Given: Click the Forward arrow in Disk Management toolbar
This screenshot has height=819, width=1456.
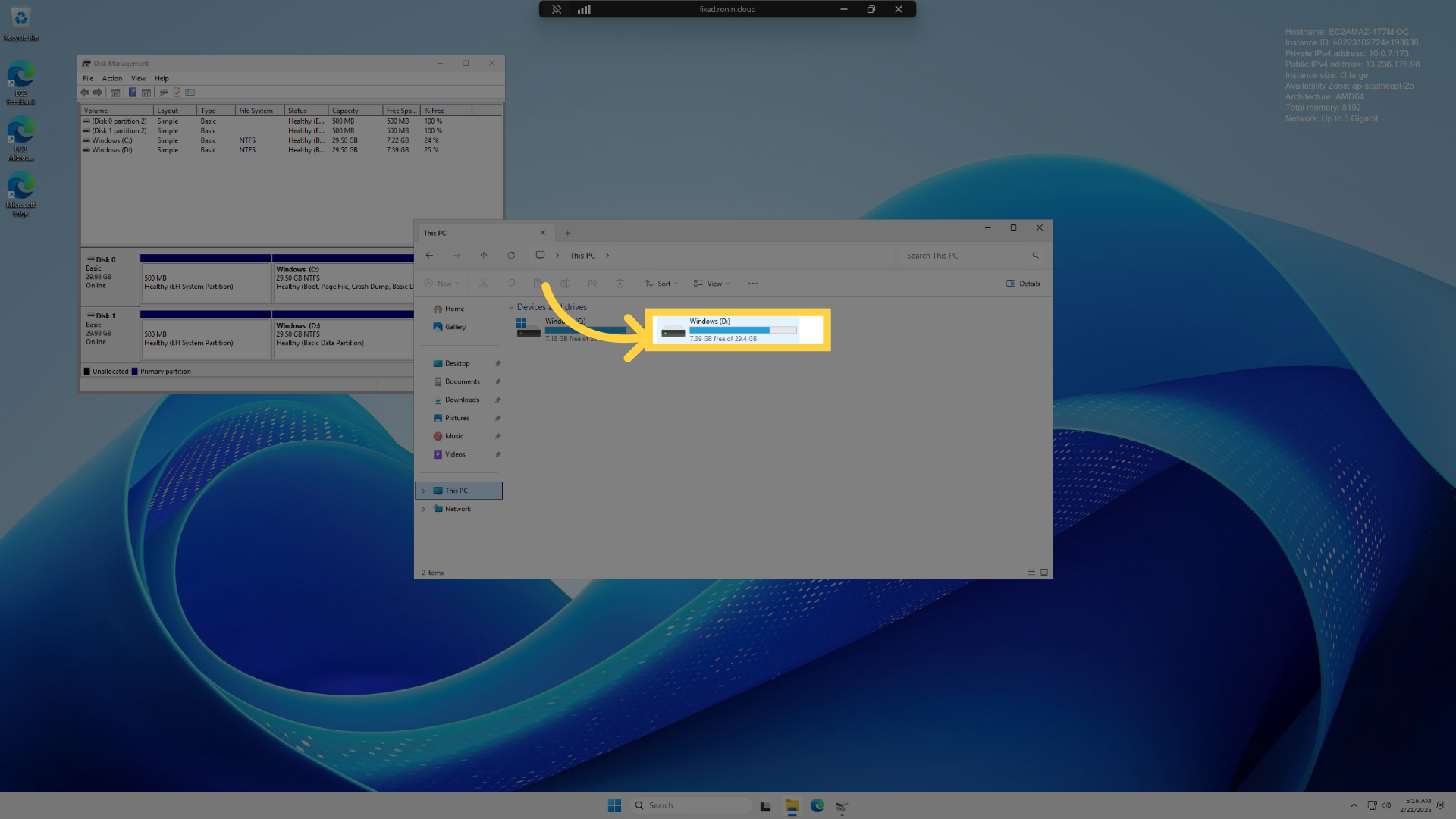Looking at the screenshot, I should (x=98, y=93).
